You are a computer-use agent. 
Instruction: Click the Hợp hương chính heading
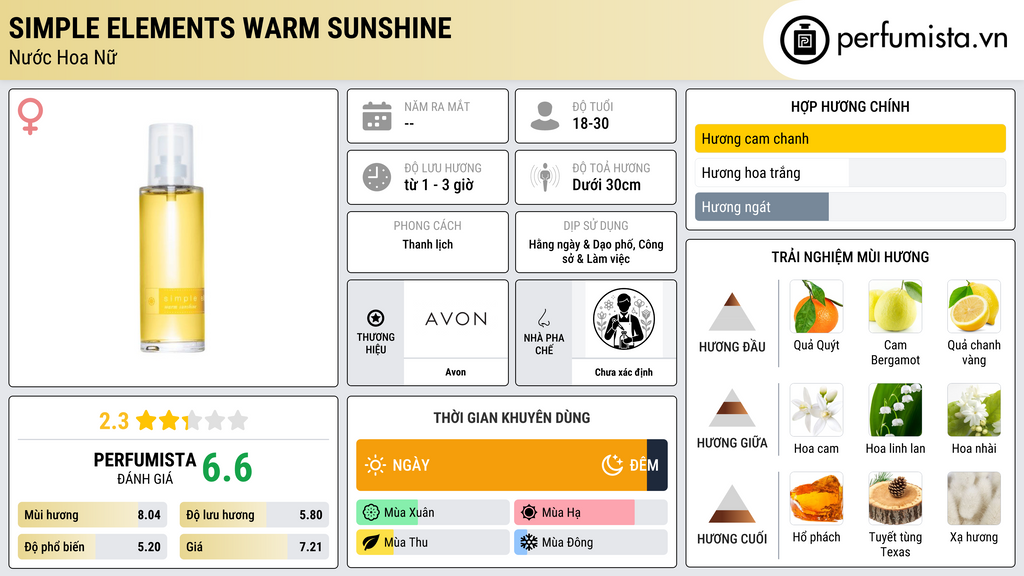click(850, 106)
